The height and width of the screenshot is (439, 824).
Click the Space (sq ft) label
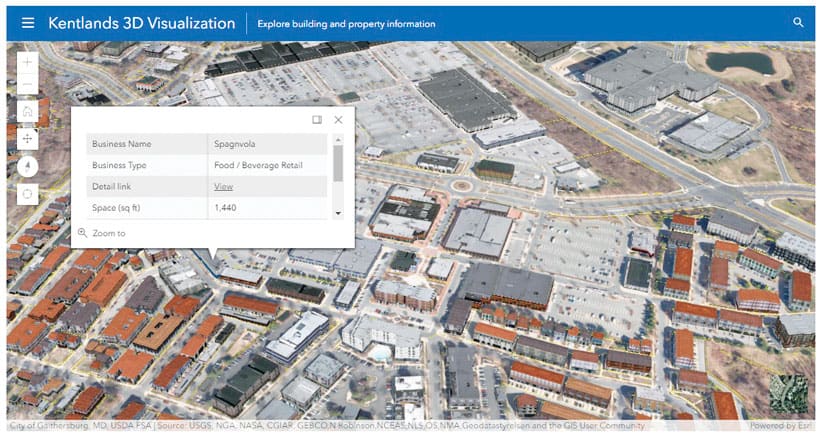116,208
